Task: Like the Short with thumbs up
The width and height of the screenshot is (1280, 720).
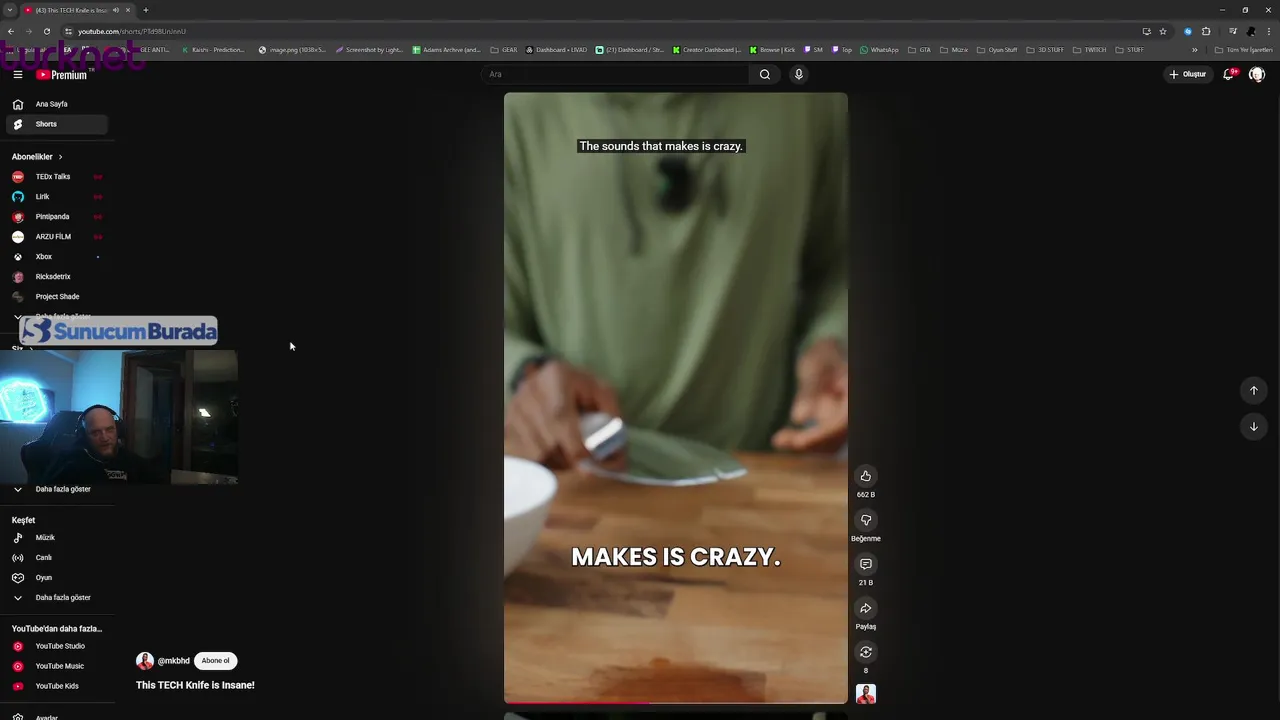Action: click(866, 476)
